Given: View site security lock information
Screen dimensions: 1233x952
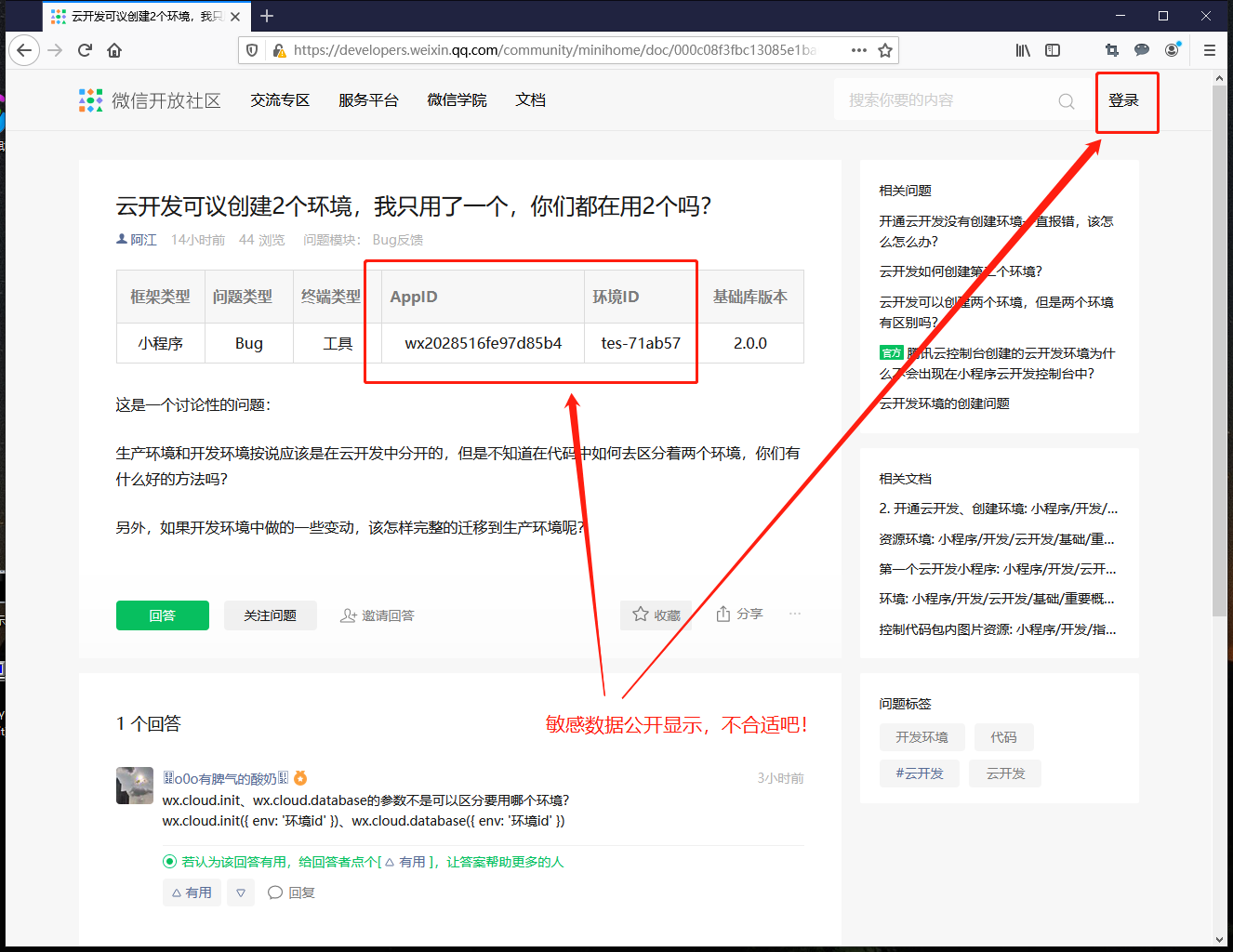Looking at the screenshot, I should tap(278, 50).
